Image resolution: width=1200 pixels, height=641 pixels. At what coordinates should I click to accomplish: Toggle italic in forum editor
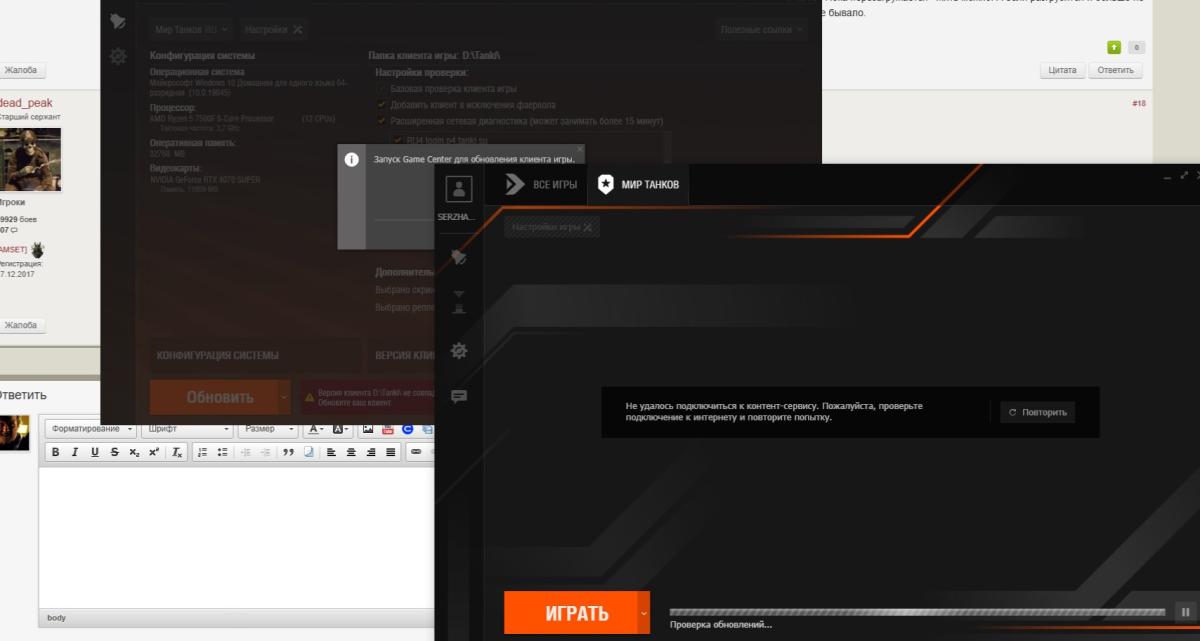click(75, 452)
